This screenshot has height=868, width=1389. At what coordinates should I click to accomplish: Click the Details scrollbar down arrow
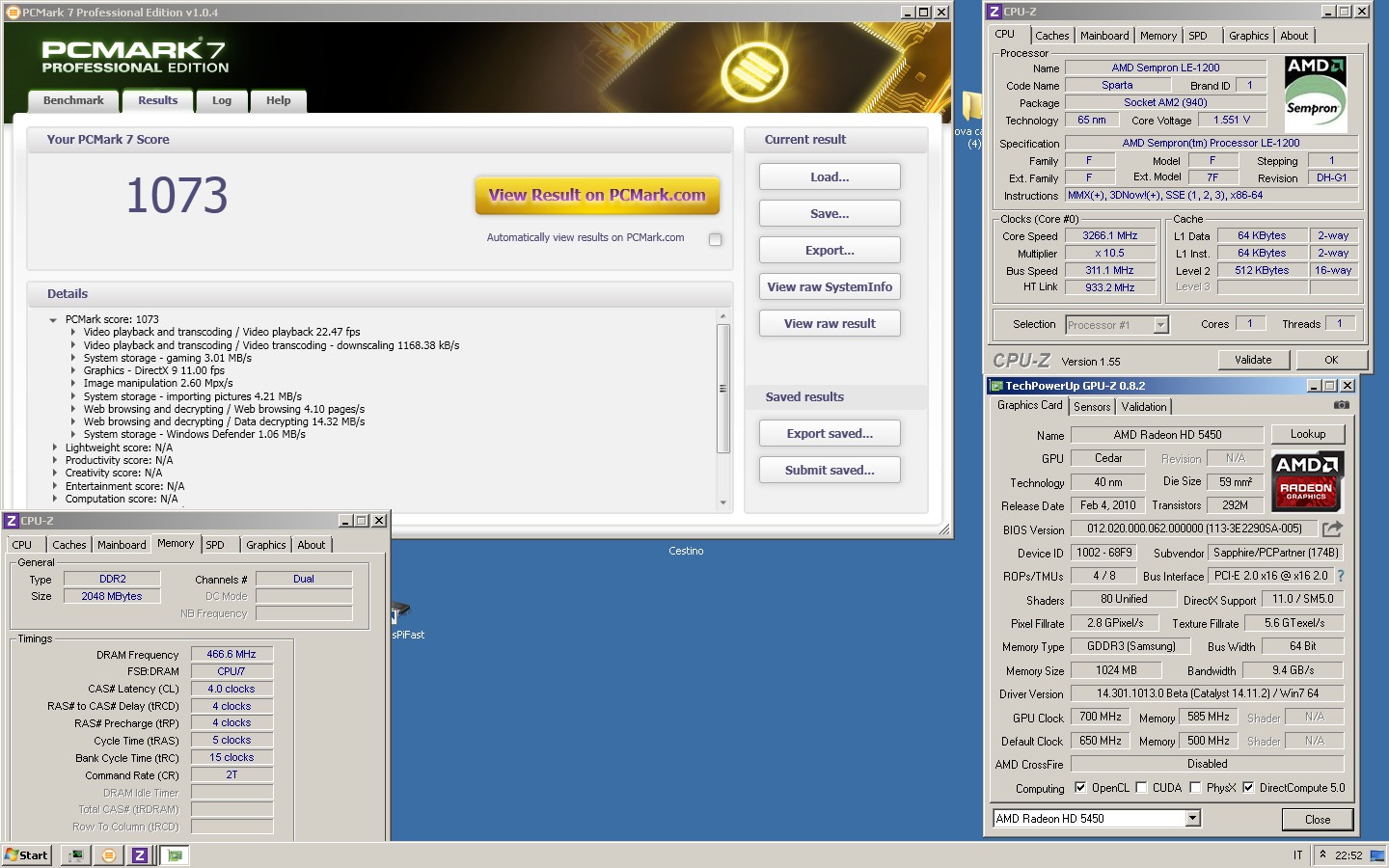(723, 502)
